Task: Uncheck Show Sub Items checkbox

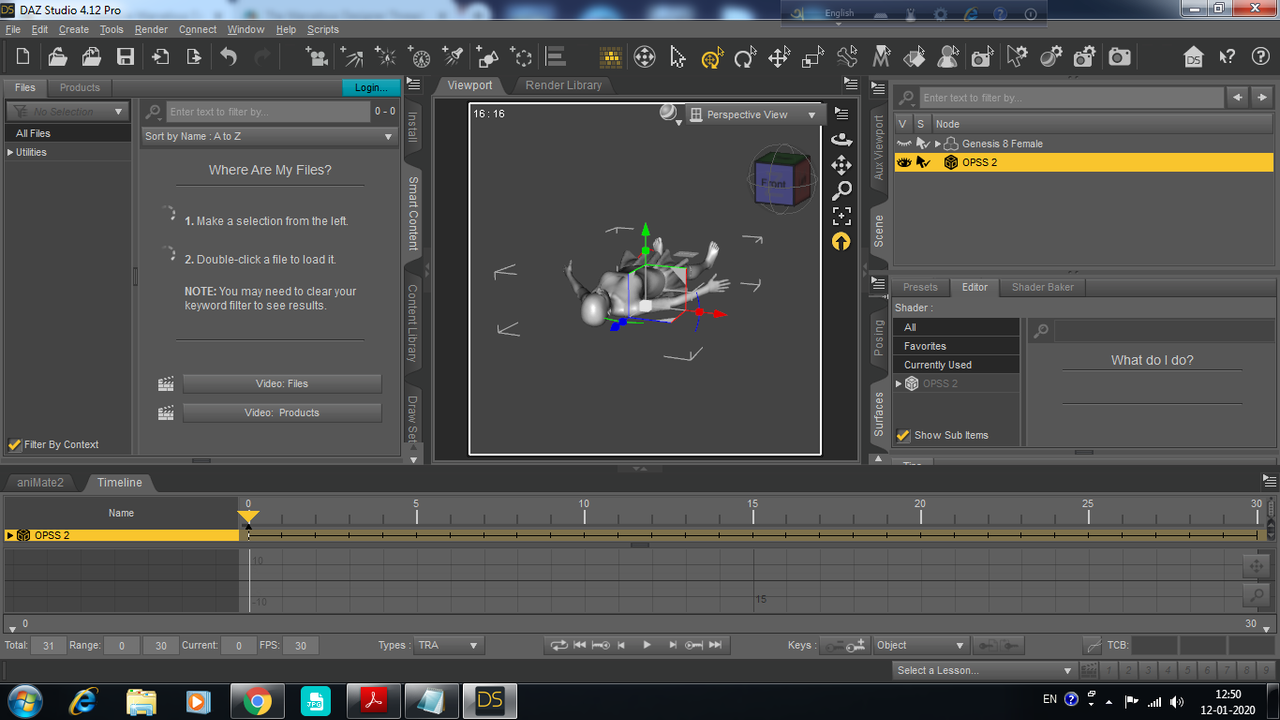Action: pos(903,435)
